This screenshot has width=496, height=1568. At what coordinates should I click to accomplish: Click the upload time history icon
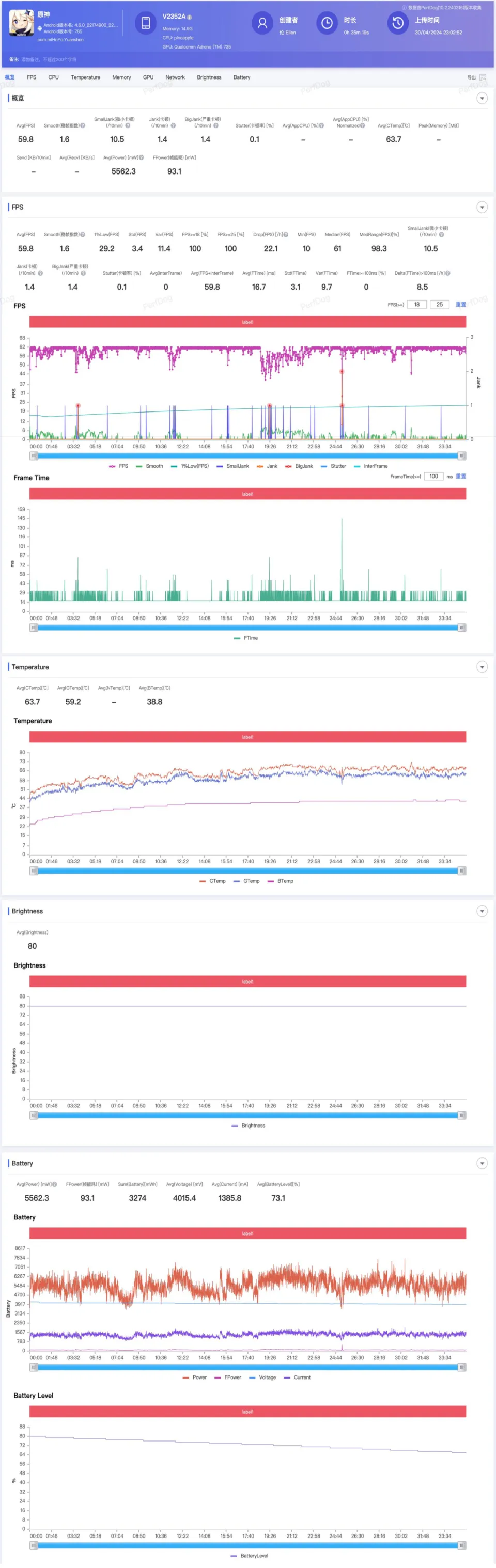click(x=398, y=23)
